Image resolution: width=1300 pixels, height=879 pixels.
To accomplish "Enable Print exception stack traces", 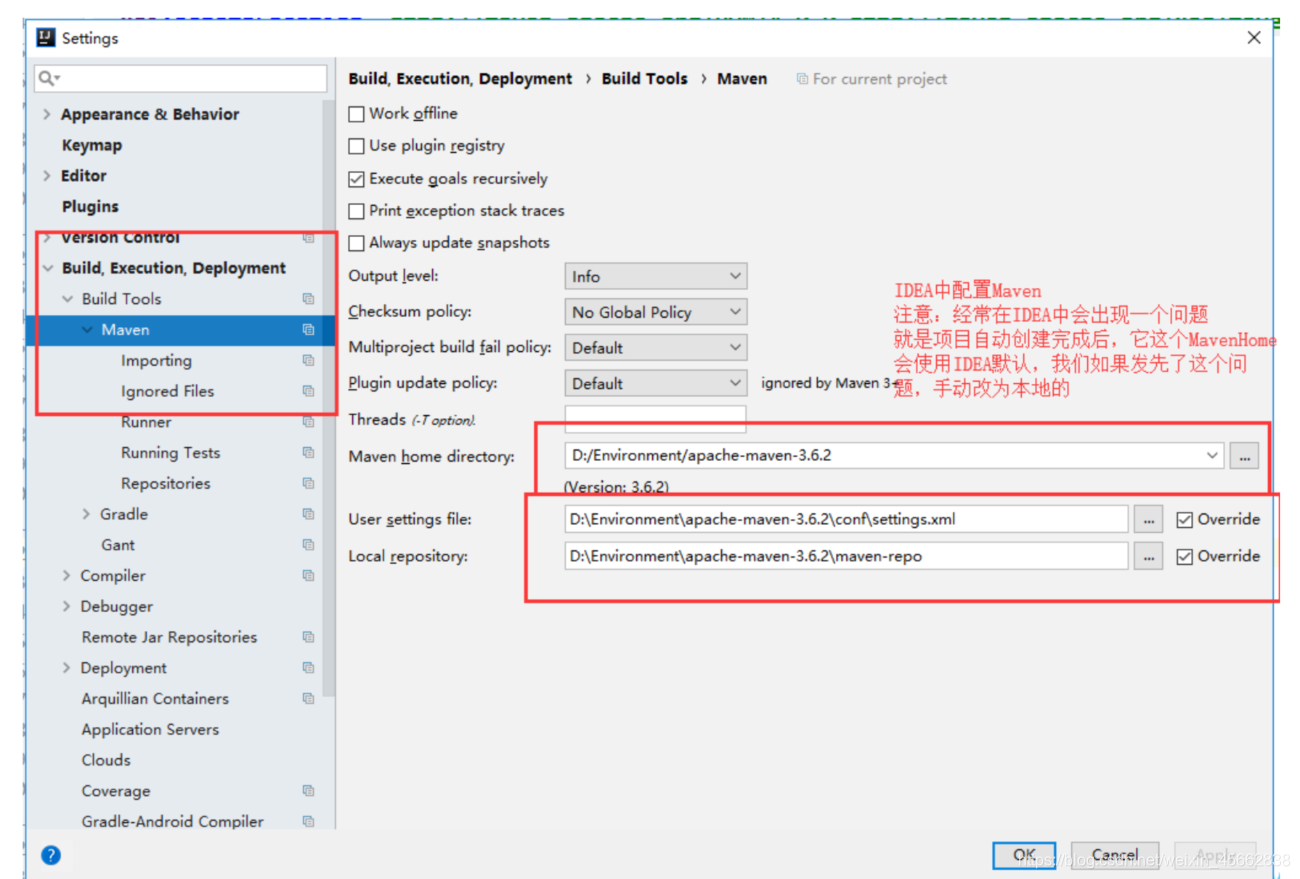I will [356, 211].
